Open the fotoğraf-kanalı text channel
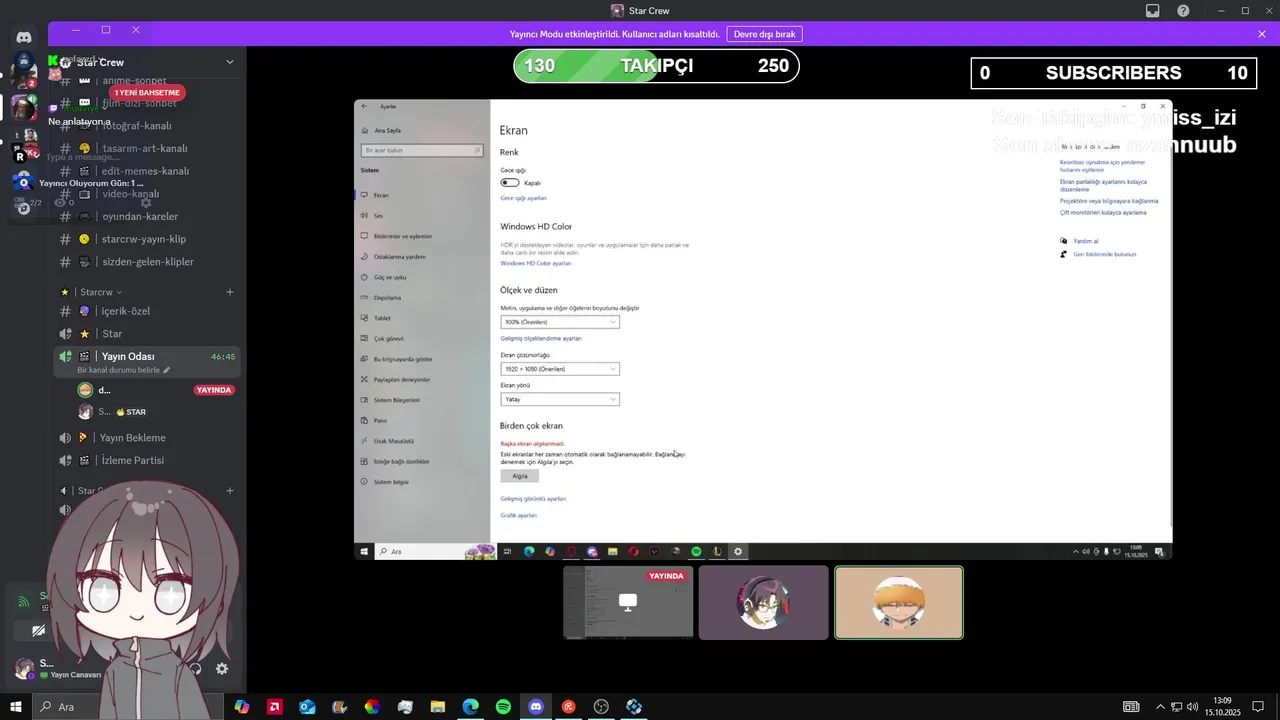The height and width of the screenshot is (720, 1280). coord(137,126)
